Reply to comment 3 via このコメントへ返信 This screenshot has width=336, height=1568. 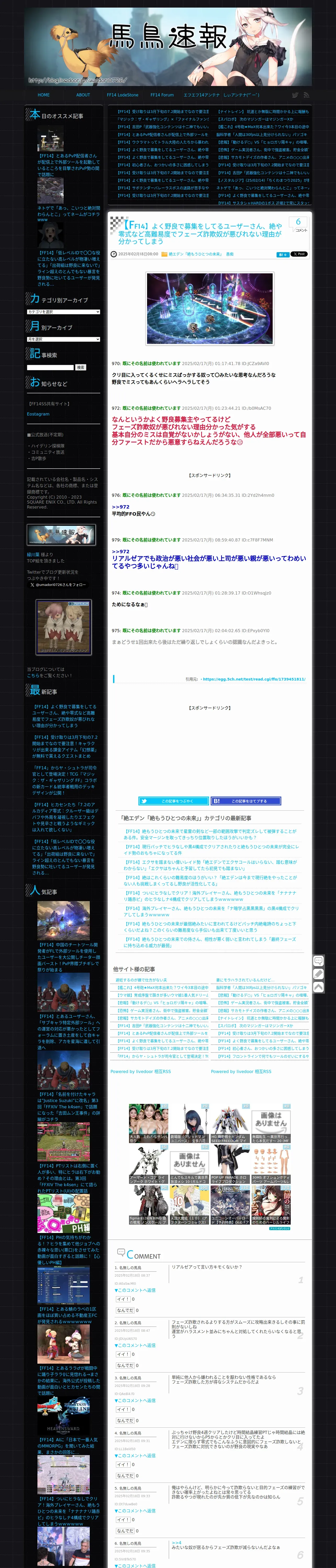point(135,1400)
